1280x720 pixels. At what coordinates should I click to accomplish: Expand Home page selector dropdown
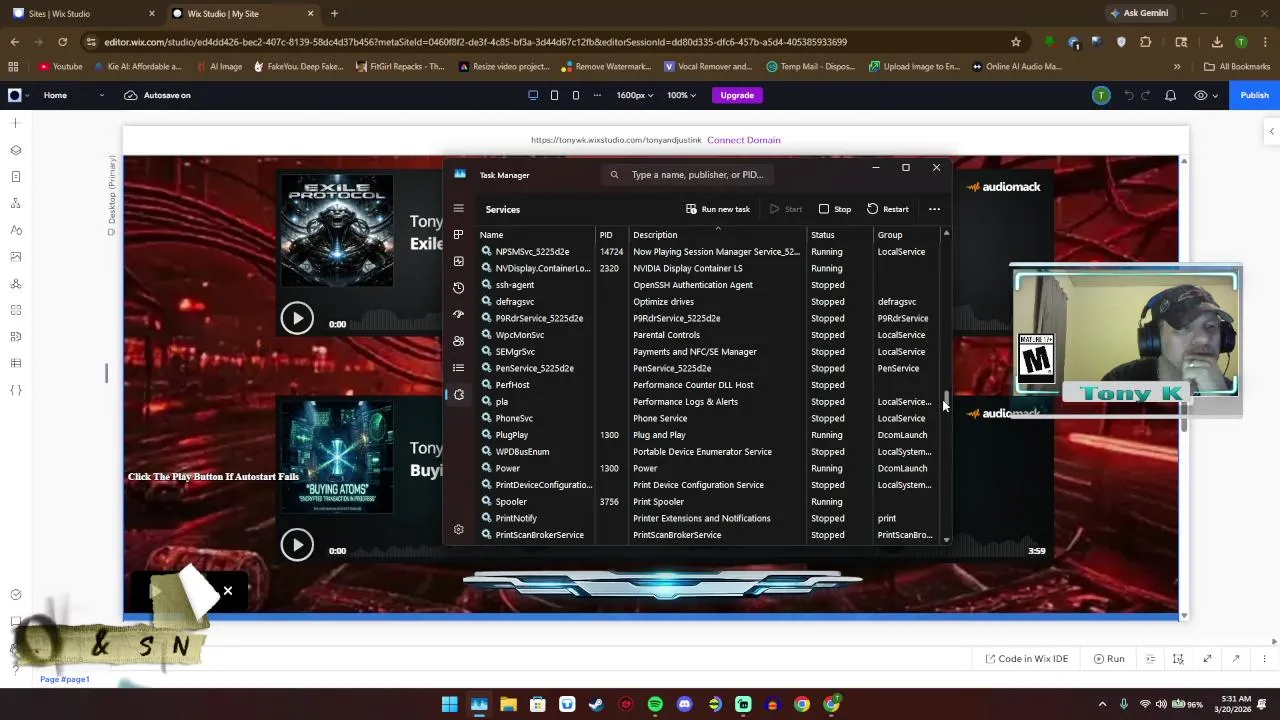tap(101, 95)
